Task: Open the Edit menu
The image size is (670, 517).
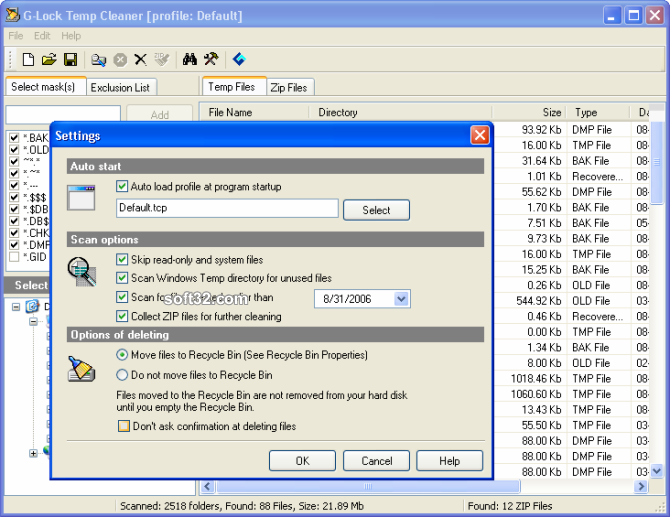Action: pos(42,36)
